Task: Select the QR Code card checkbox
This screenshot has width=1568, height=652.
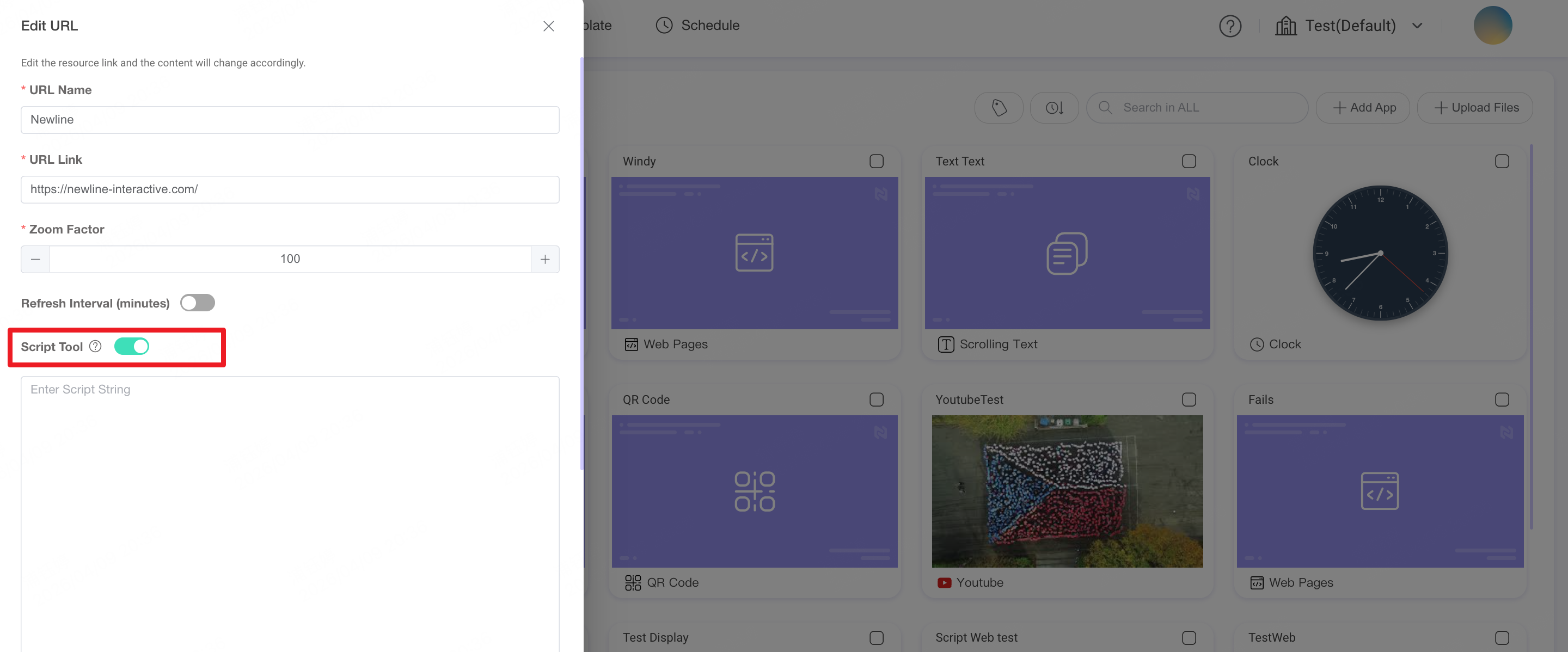Action: [877, 399]
